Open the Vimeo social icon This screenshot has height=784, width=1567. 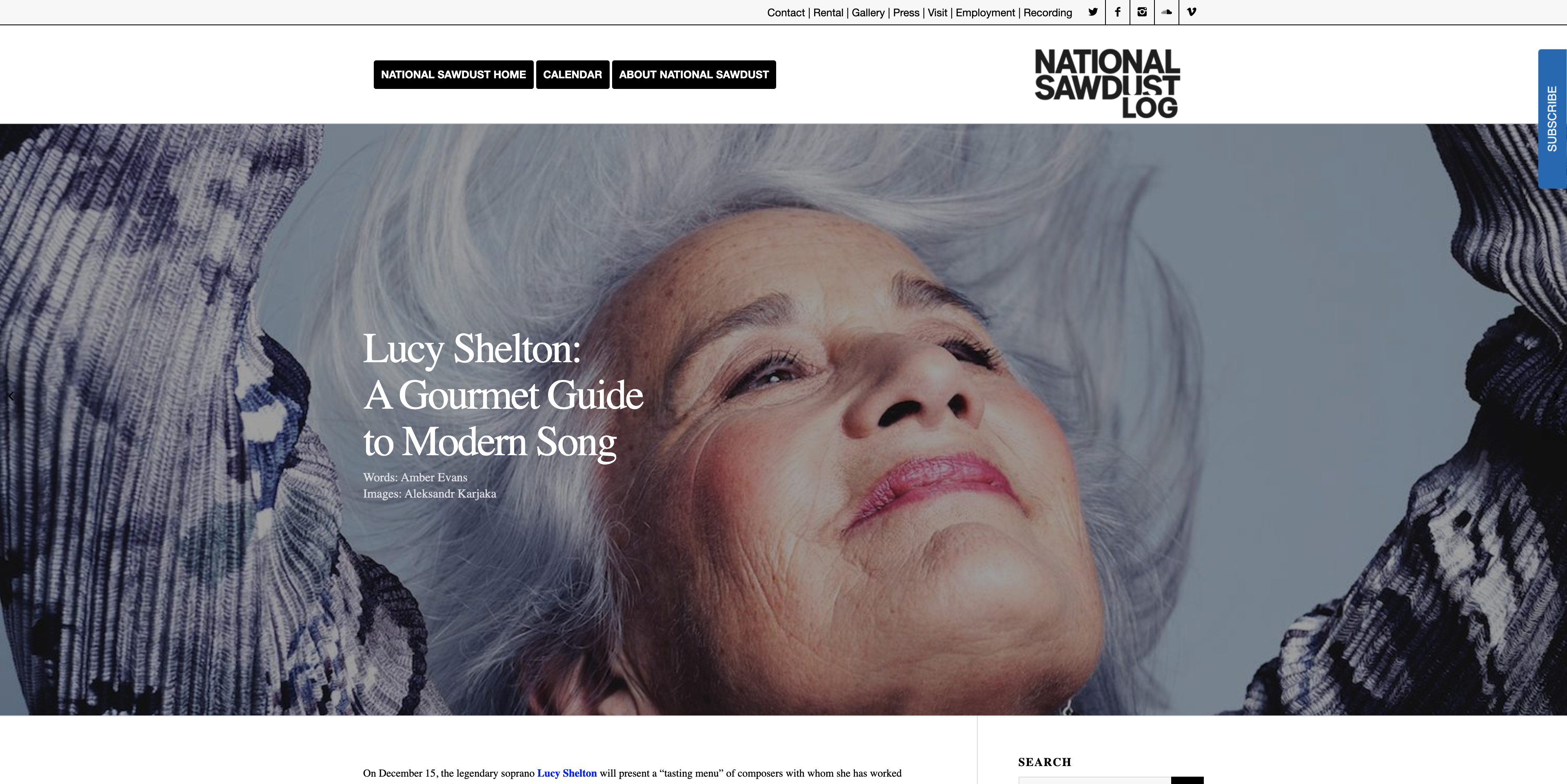tap(1191, 12)
